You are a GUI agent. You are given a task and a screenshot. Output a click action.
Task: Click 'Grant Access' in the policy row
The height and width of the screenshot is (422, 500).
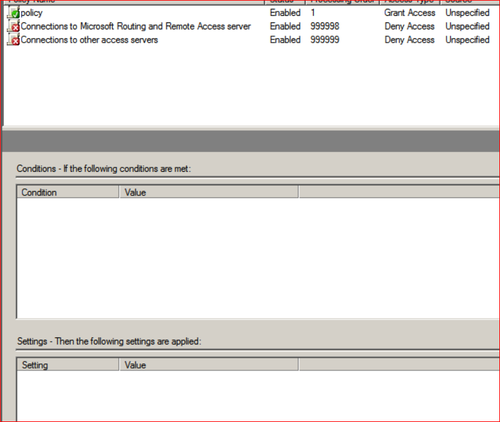tap(410, 13)
